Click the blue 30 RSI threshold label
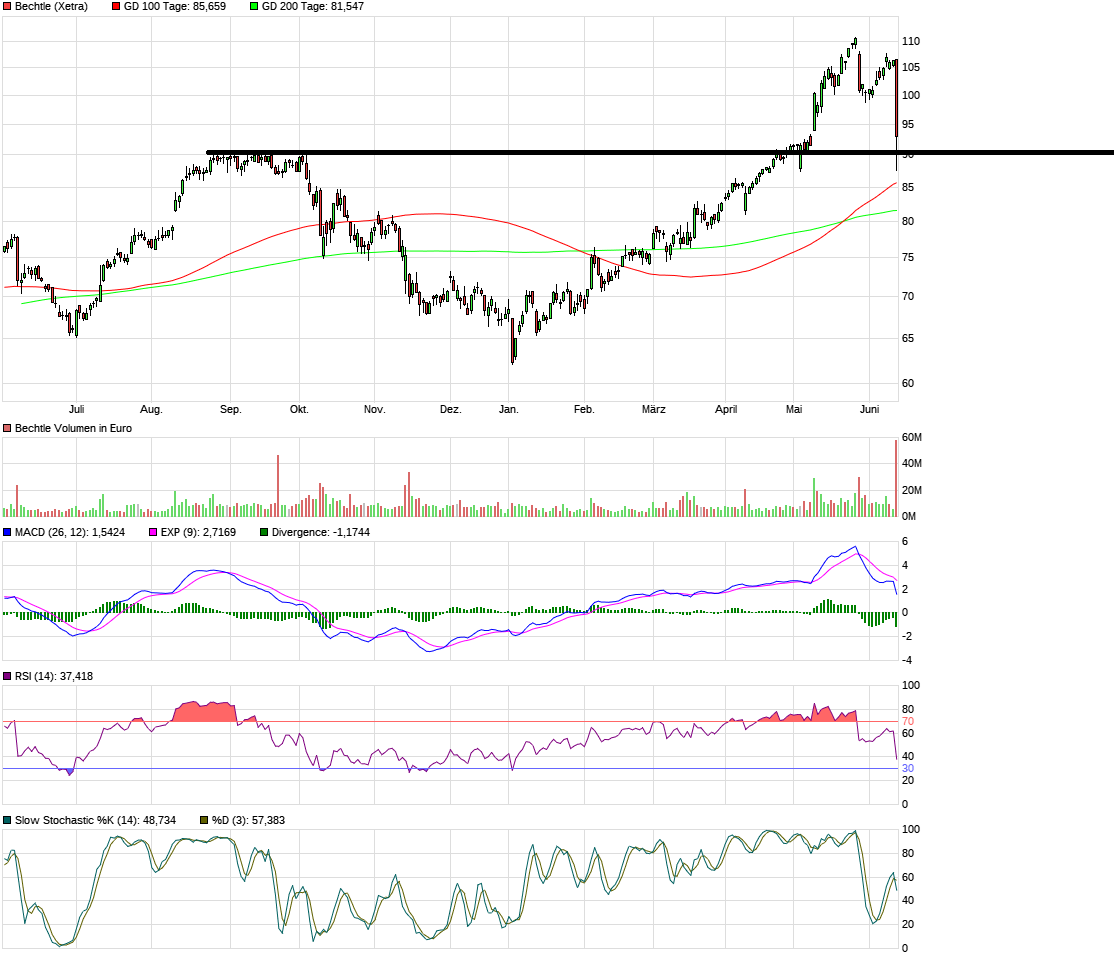Screen dimensions: 1114x958 click(x=908, y=768)
